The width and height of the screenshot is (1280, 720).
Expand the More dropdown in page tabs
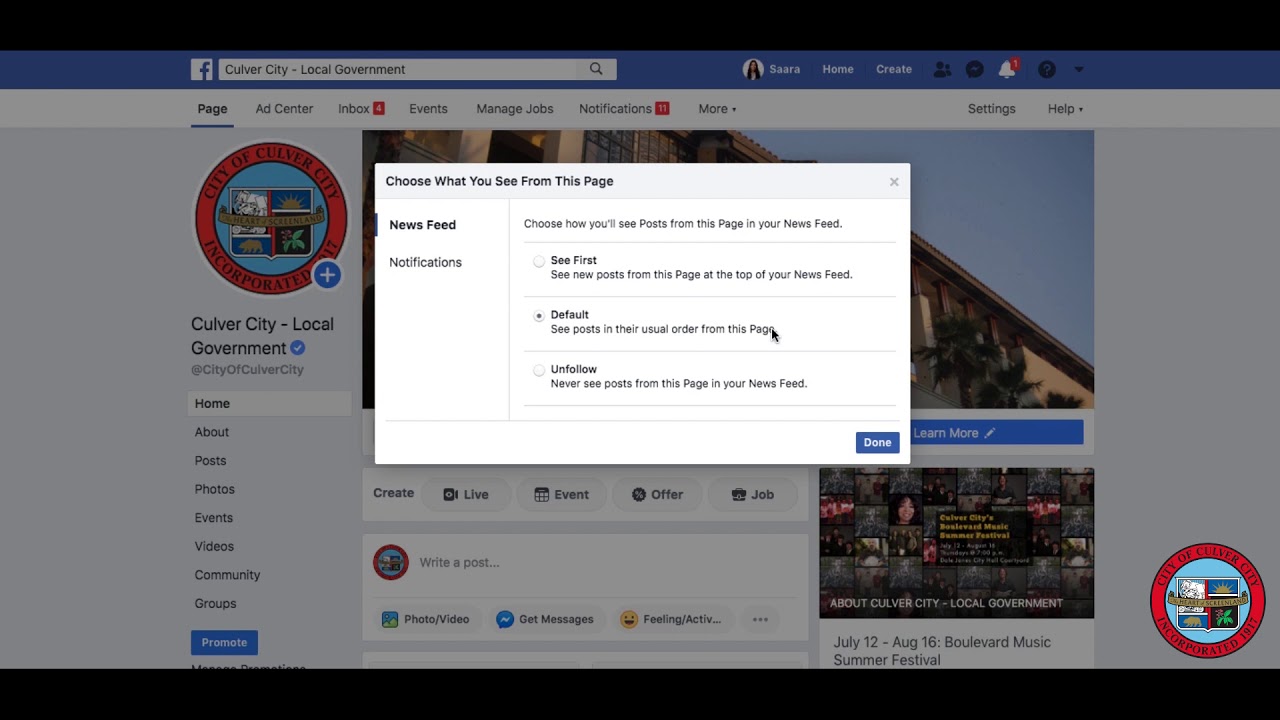point(717,109)
